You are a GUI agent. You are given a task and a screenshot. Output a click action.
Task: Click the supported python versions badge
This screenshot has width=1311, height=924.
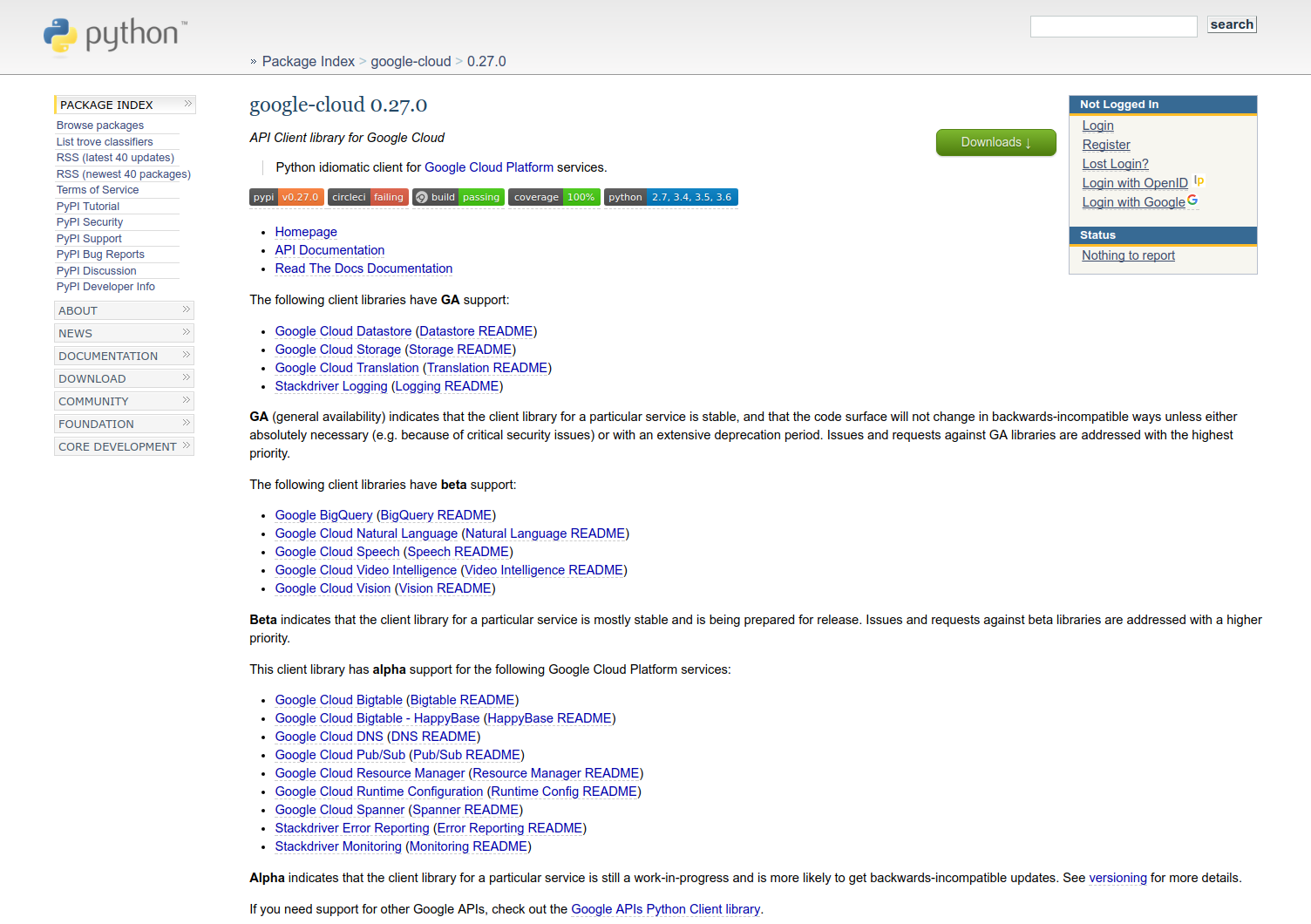point(670,197)
